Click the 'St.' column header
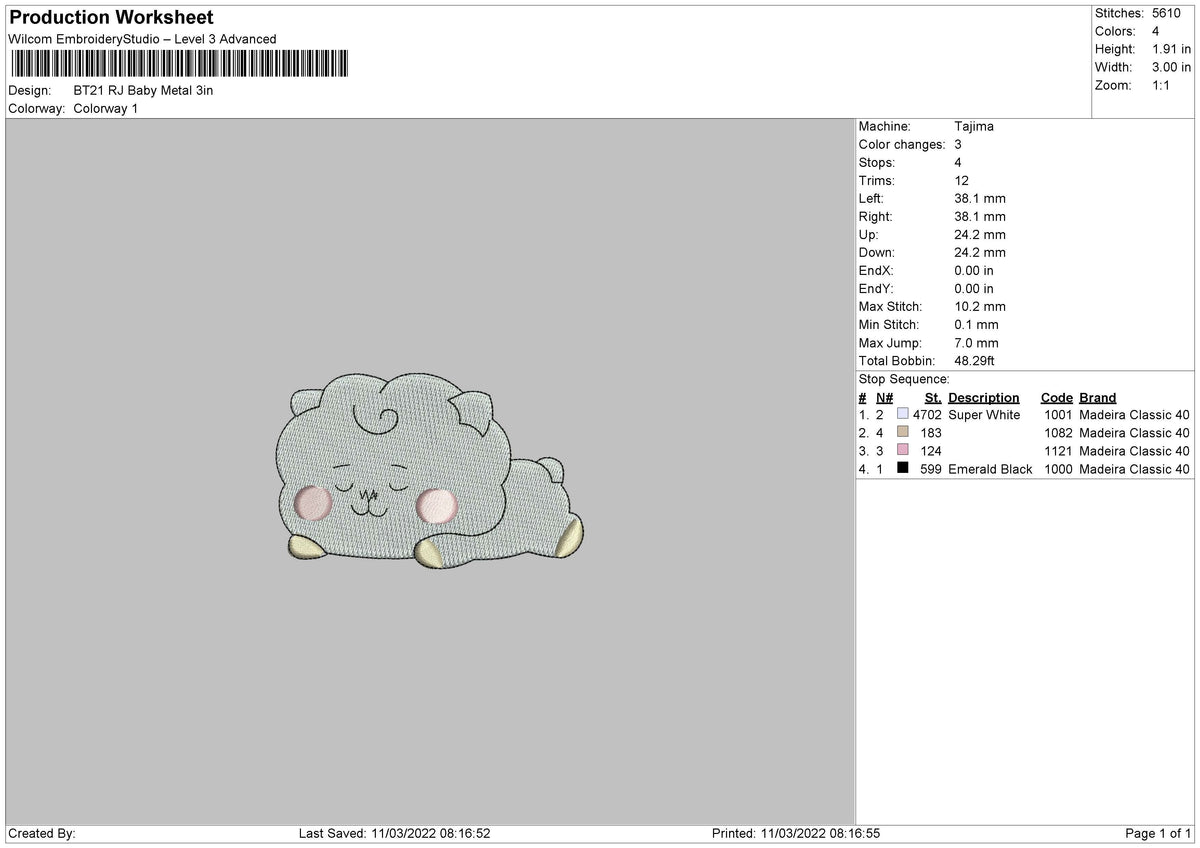The height and width of the screenshot is (848, 1200). 933,397
